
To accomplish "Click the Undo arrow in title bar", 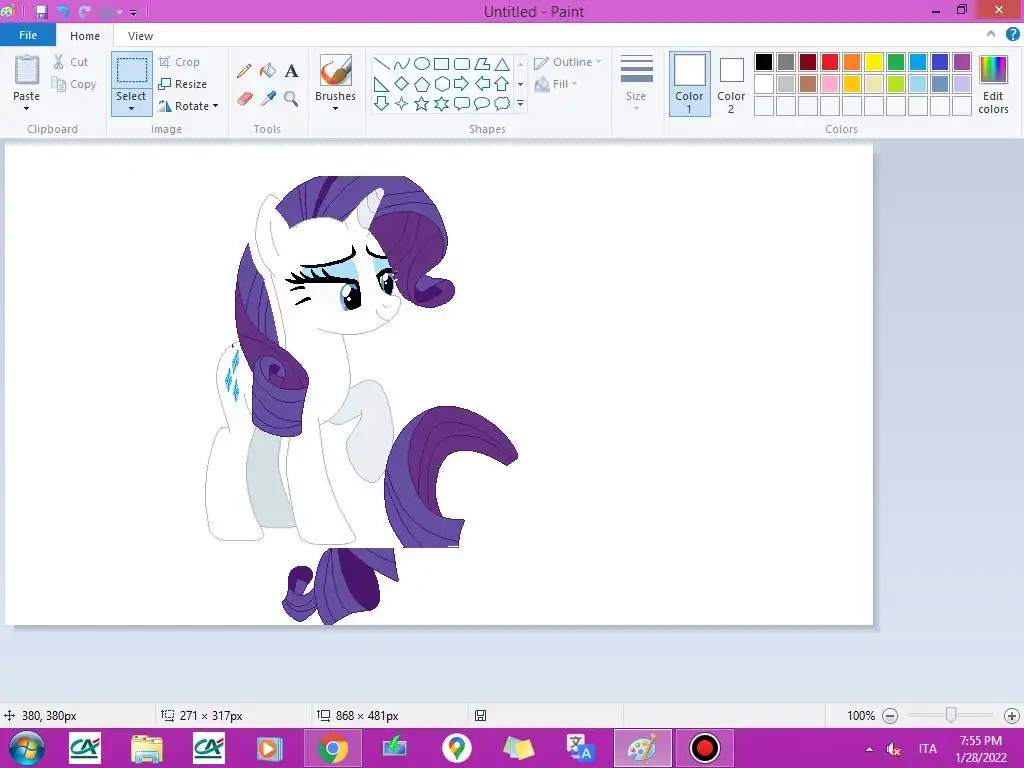I will [63, 12].
